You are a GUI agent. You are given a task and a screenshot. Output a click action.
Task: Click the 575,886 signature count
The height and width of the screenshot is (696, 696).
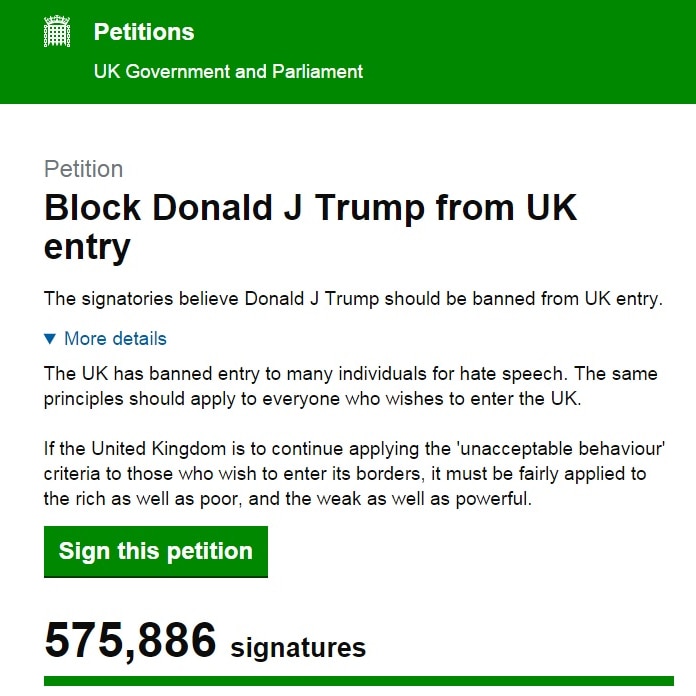coord(130,640)
